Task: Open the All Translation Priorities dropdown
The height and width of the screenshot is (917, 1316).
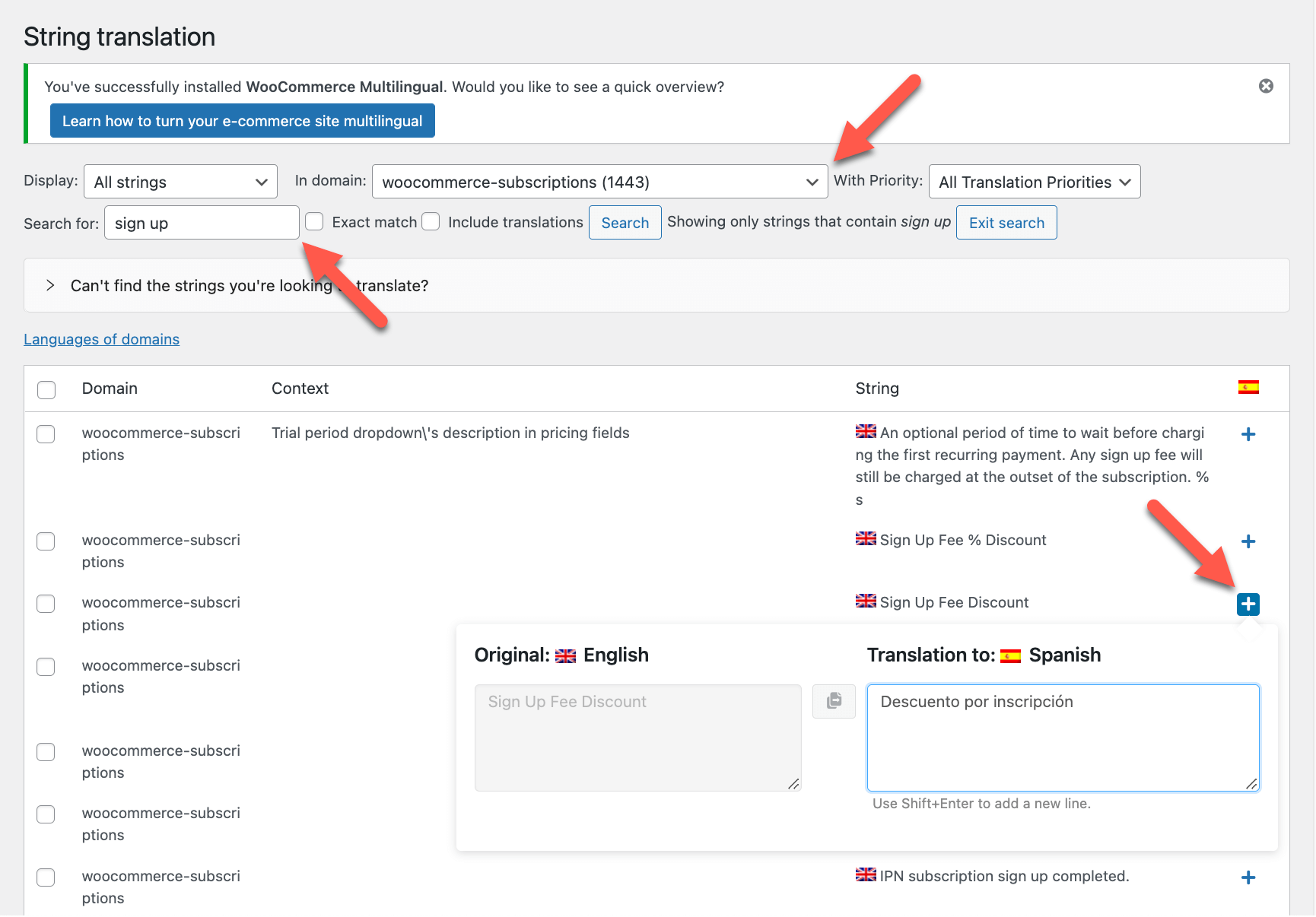Action: (1035, 182)
